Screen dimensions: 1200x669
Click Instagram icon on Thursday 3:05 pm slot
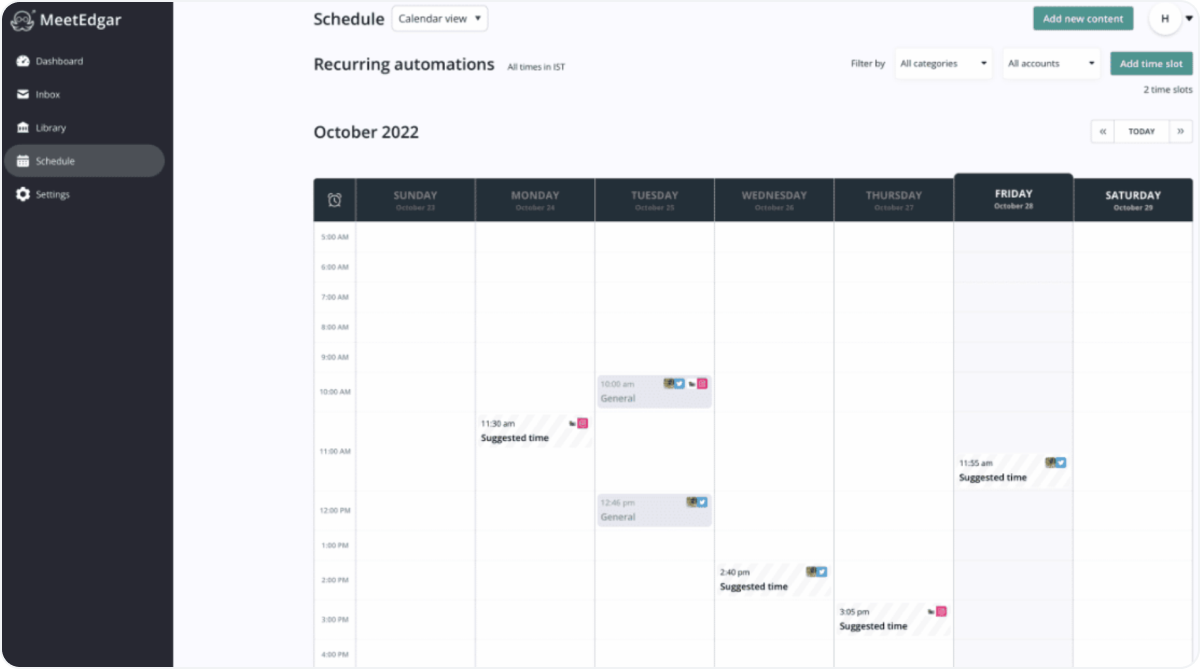pos(941,611)
